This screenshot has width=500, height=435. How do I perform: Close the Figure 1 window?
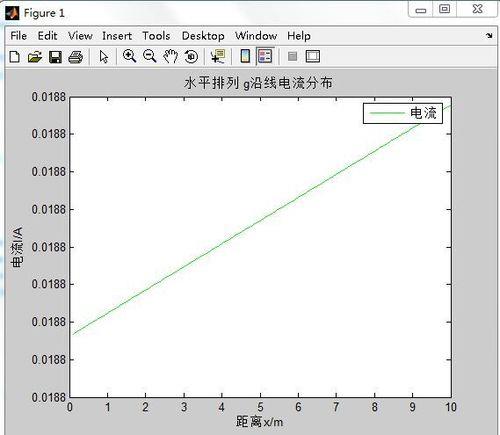477,9
